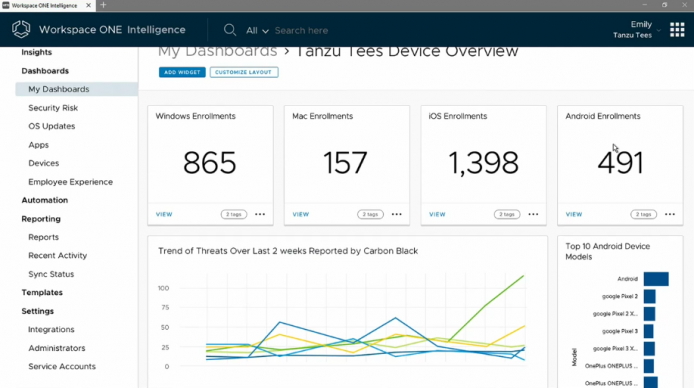Click the Workspace ONE Intelligence logo icon
694x388 pixels.
(x=21, y=30)
